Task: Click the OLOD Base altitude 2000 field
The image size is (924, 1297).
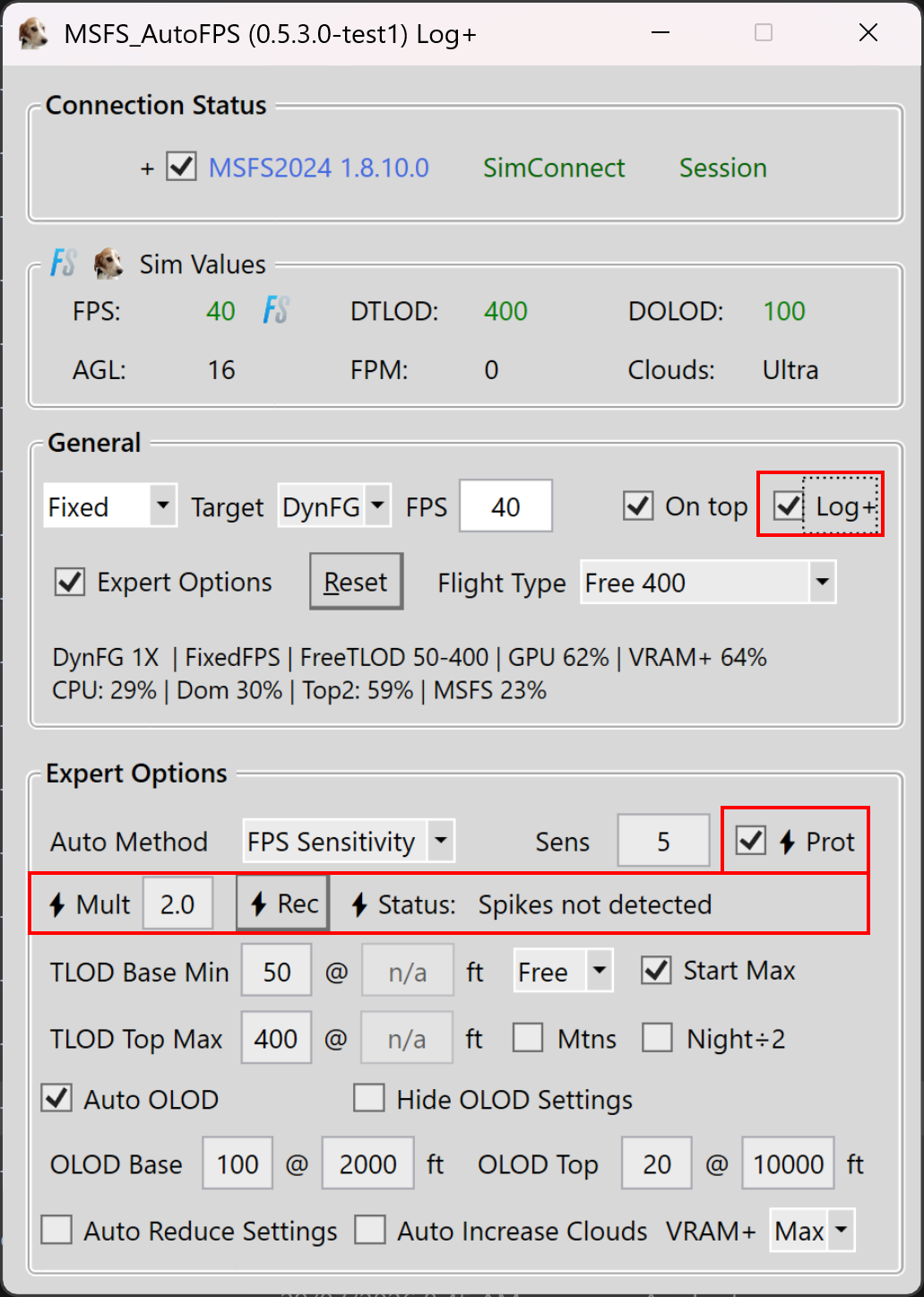Action: coord(368,1163)
